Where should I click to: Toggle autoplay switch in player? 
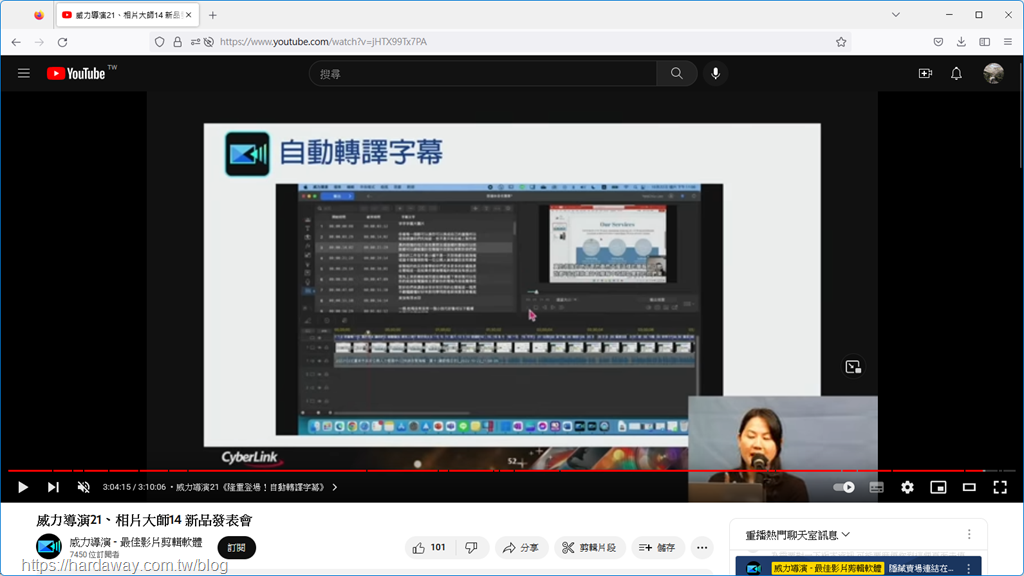[844, 487]
